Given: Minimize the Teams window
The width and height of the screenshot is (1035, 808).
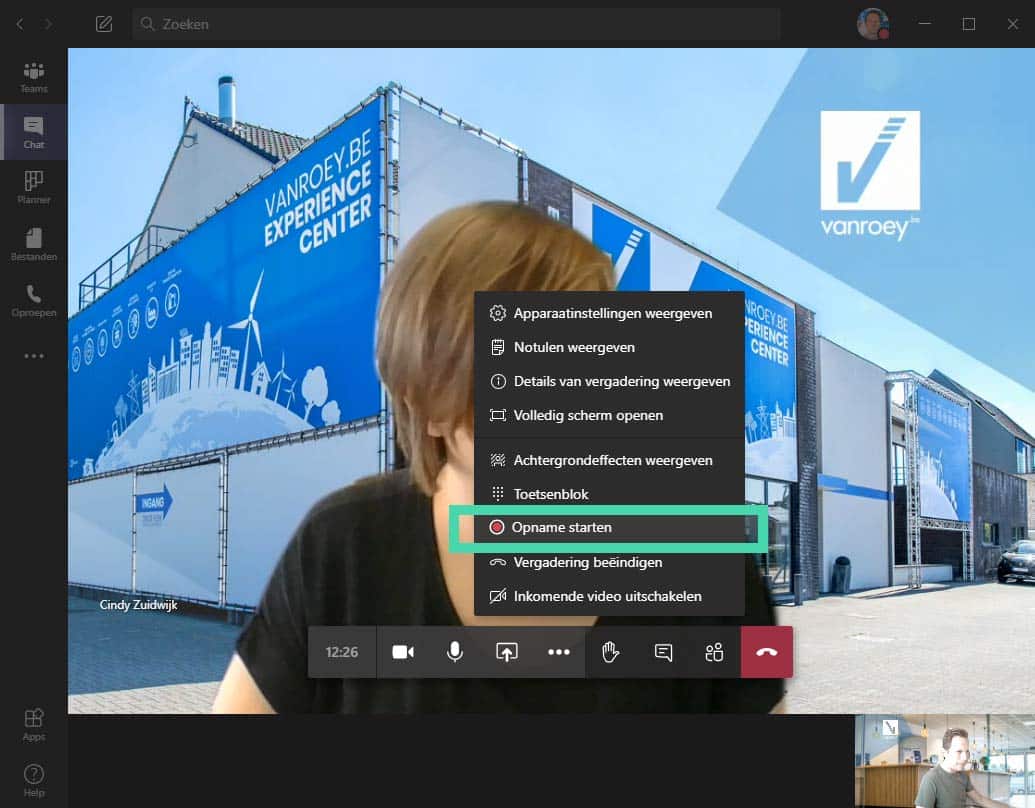Looking at the screenshot, I should pyautogui.click(x=925, y=24).
